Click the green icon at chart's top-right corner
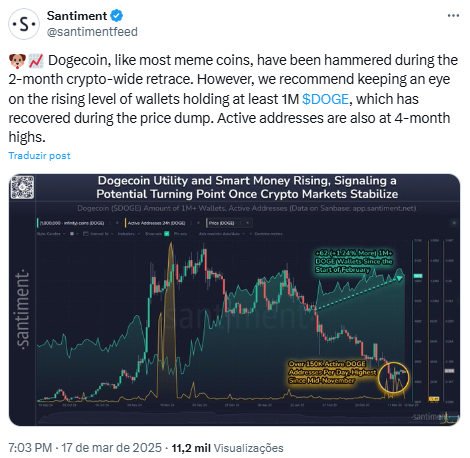The image size is (470, 458). click(x=454, y=223)
